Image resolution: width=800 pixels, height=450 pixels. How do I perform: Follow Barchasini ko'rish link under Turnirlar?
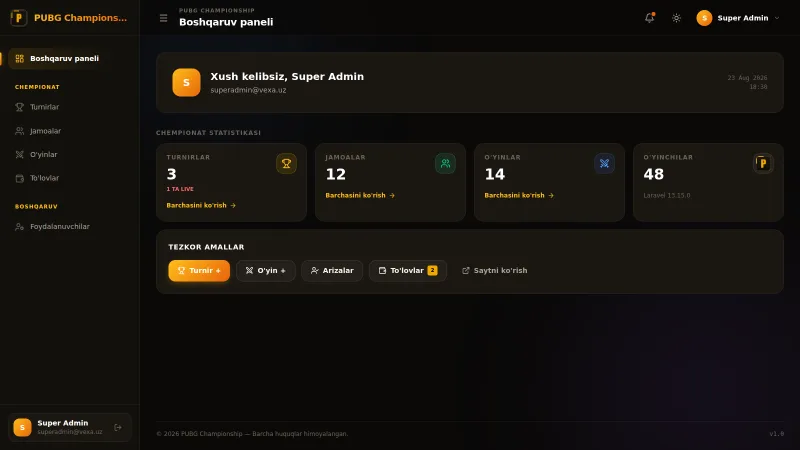coord(201,205)
